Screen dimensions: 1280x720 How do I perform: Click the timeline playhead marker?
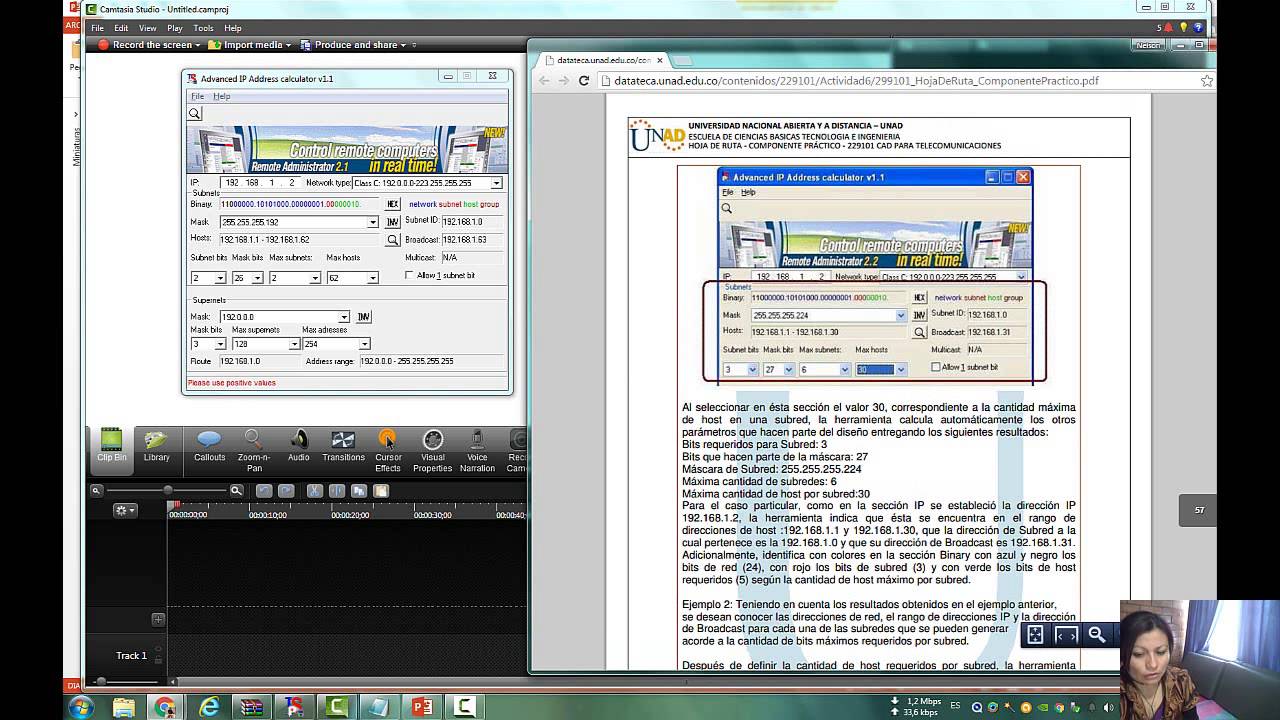[x=171, y=505]
